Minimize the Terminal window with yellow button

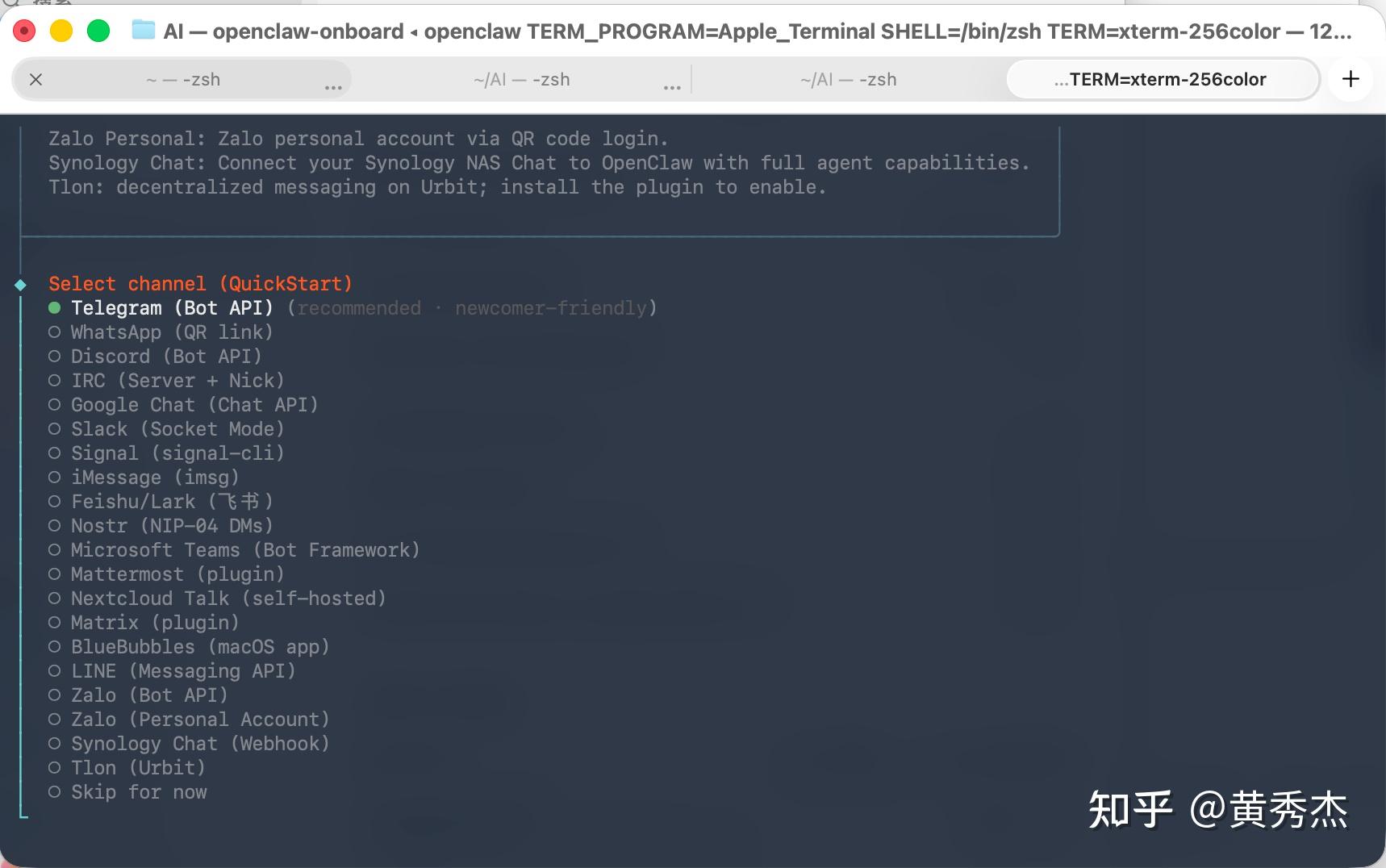tap(61, 31)
